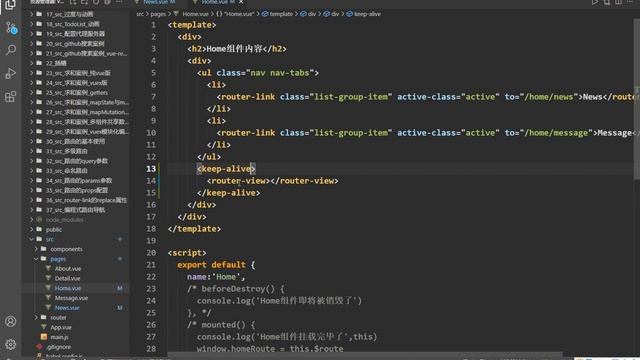Expand the 36_src router-link replace folder
640x360 pixels.
tap(31, 200)
